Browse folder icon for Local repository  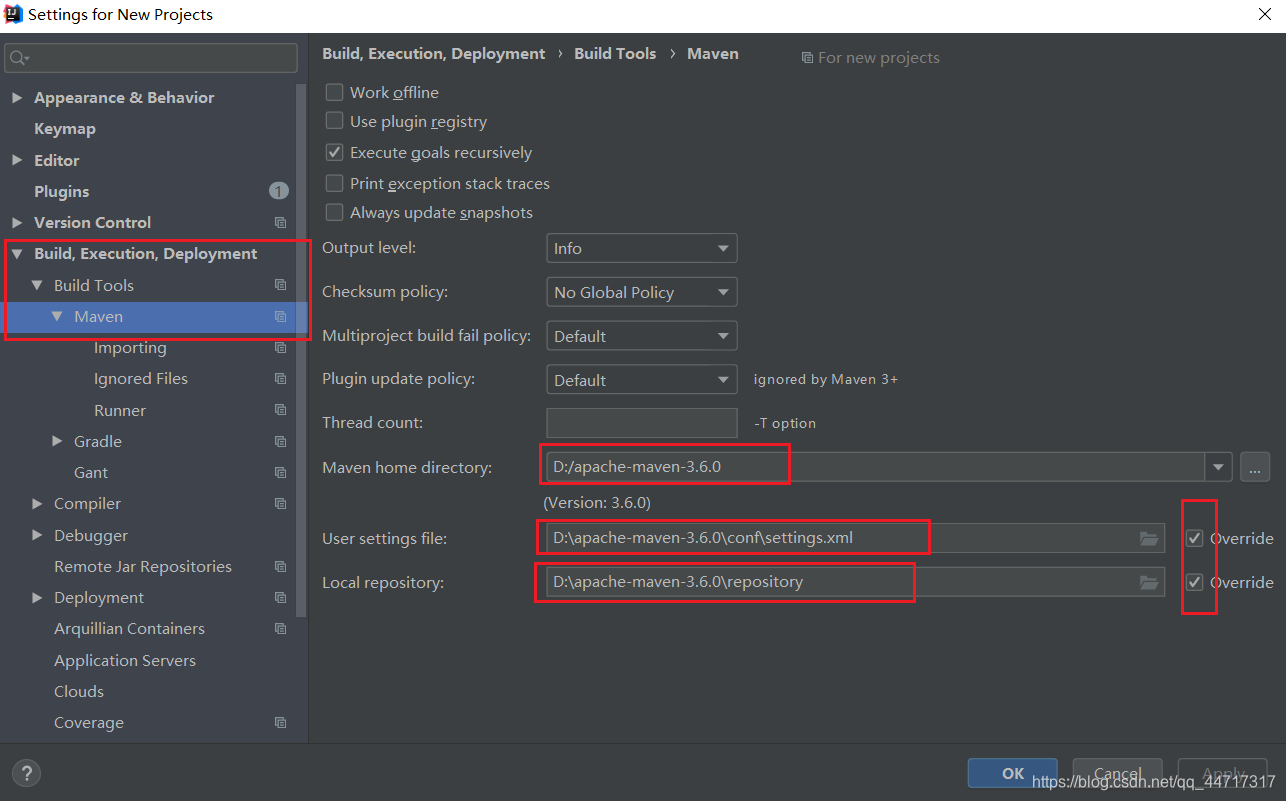1149,582
